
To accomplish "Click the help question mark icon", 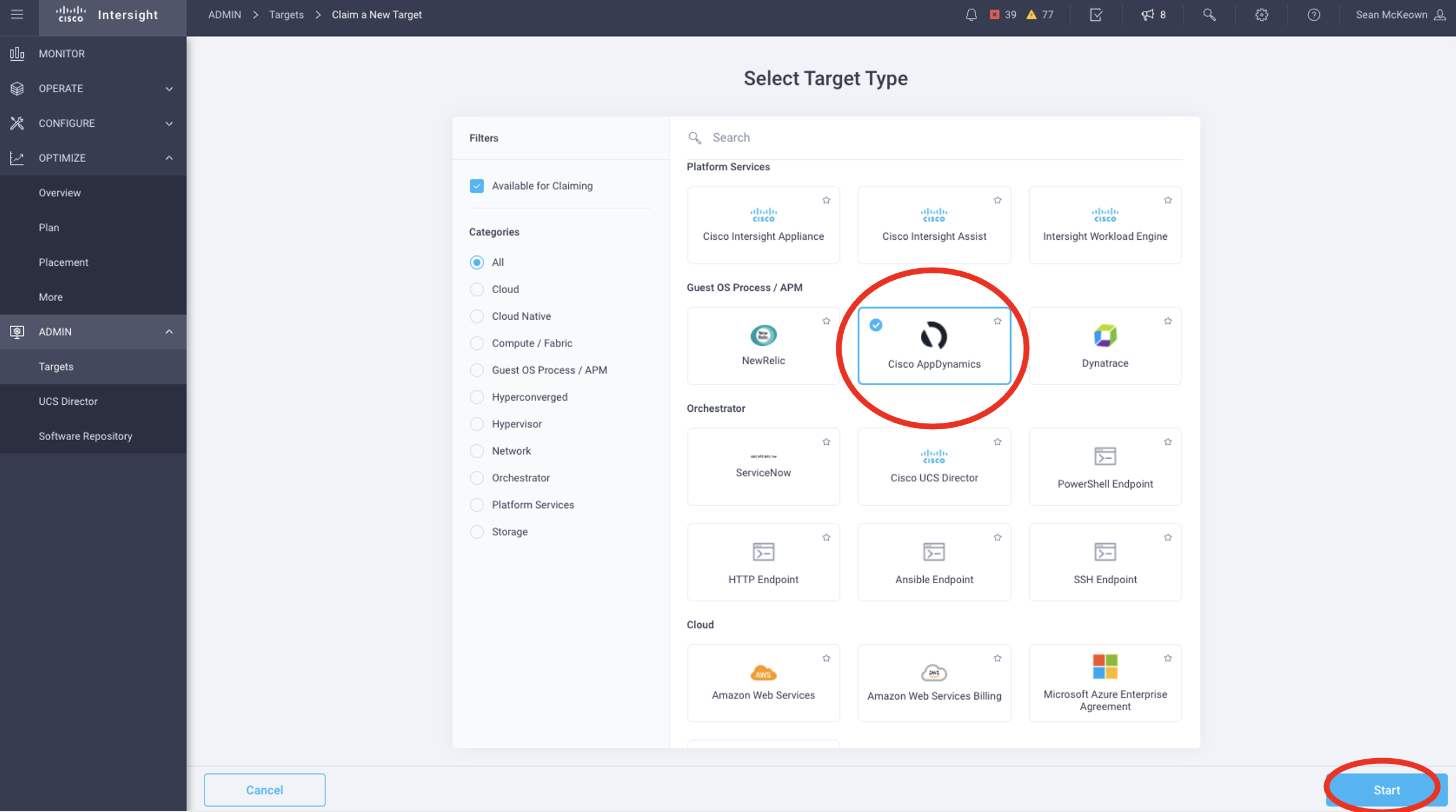I will coord(1314,15).
